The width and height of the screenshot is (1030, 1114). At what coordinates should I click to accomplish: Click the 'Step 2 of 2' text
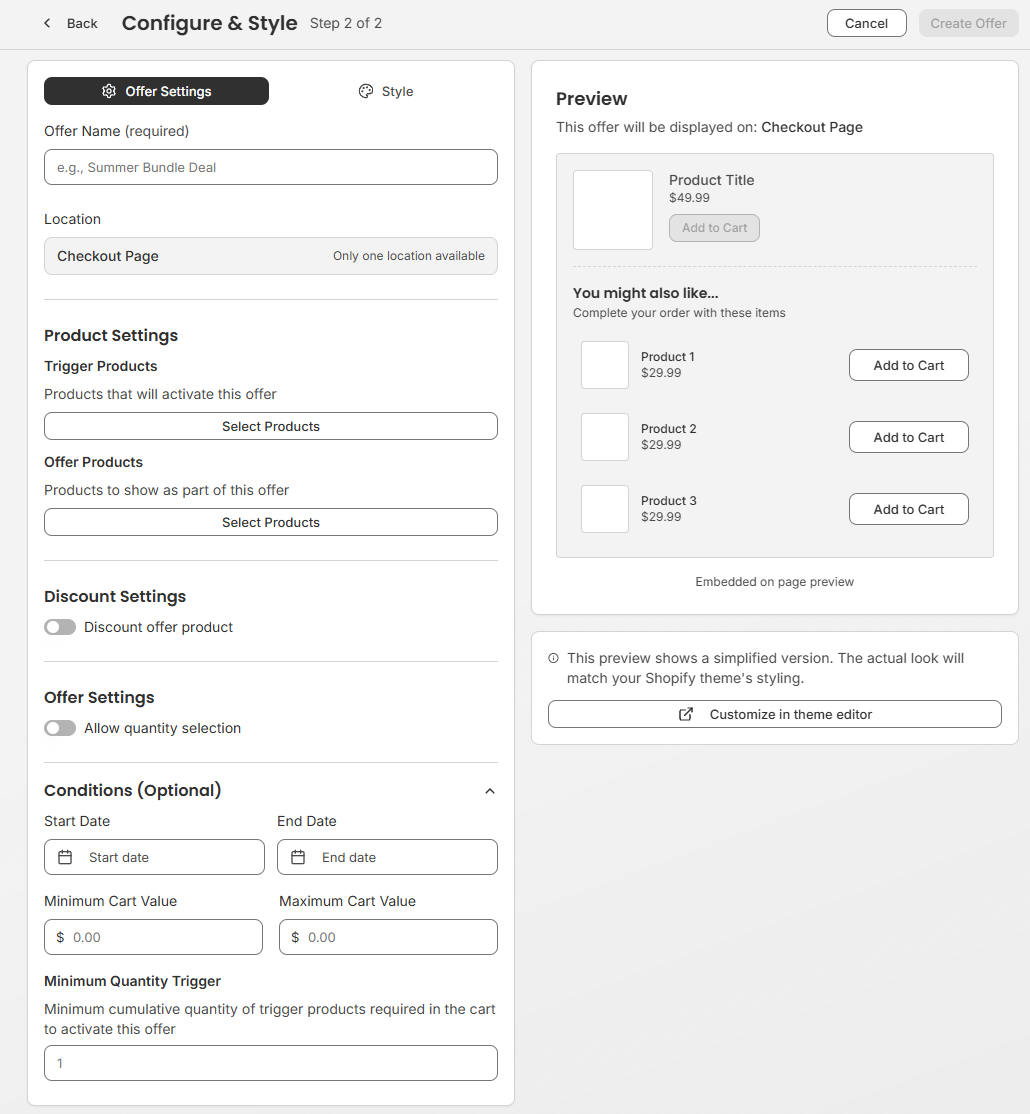[346, 23]
